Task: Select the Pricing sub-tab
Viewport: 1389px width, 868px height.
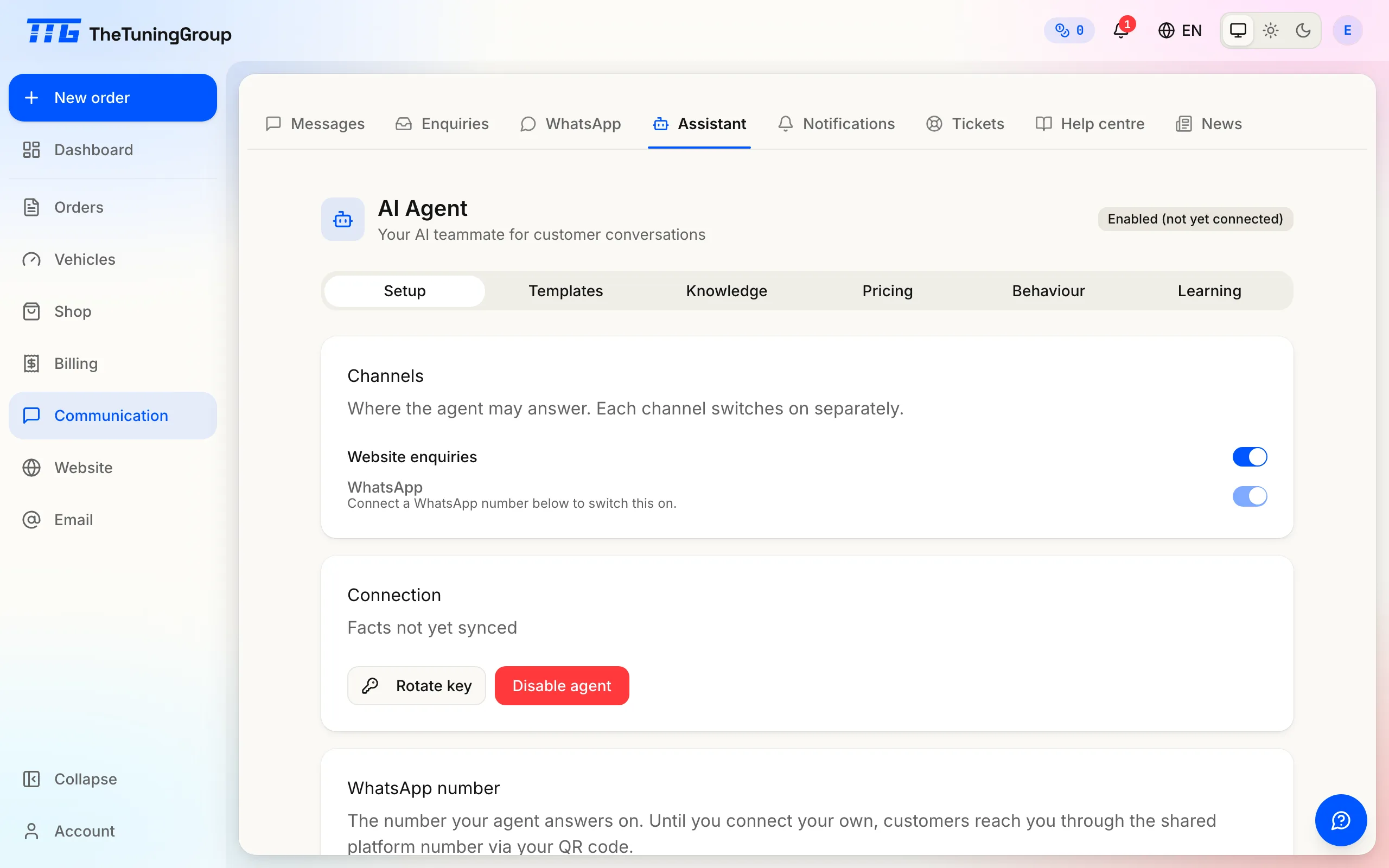Action: (887, 291)
